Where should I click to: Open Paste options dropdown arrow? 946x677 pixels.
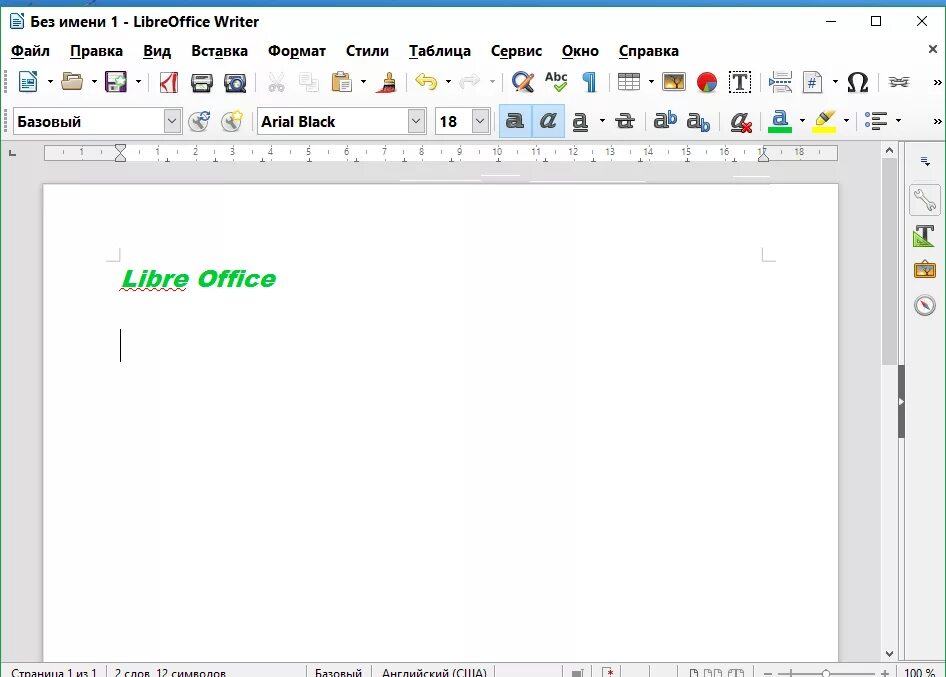click(363, 81)
